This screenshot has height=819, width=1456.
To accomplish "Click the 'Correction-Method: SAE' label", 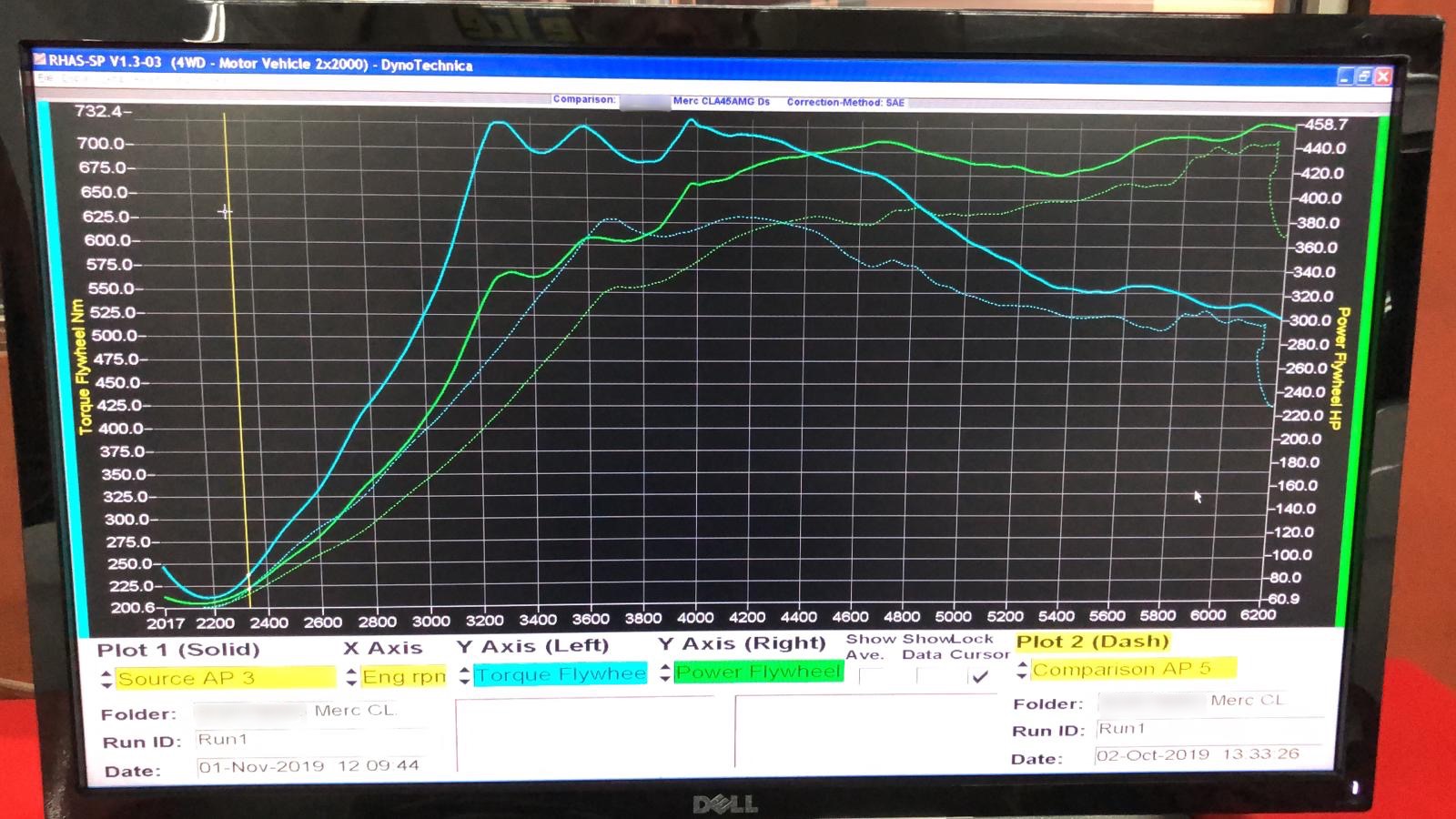I will coord(845,102).
